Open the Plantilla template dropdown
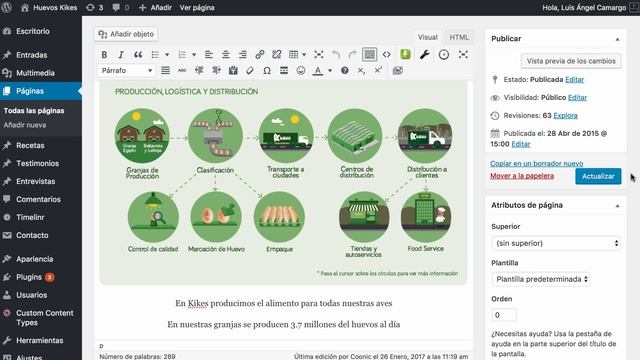 [541, 279]
